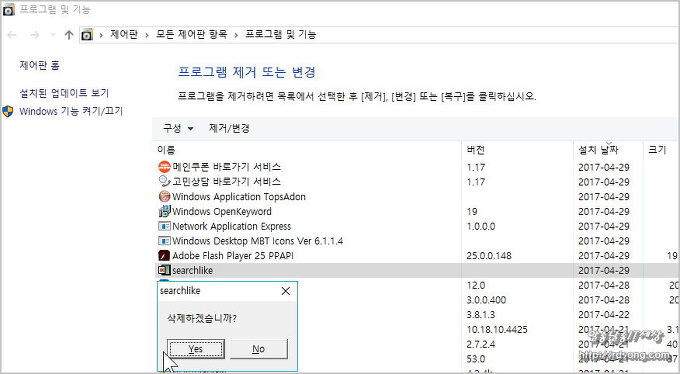Open Windows 기능 켜기/끄기 link
This screenshot has width=680, height=374.
coord(71,111)
